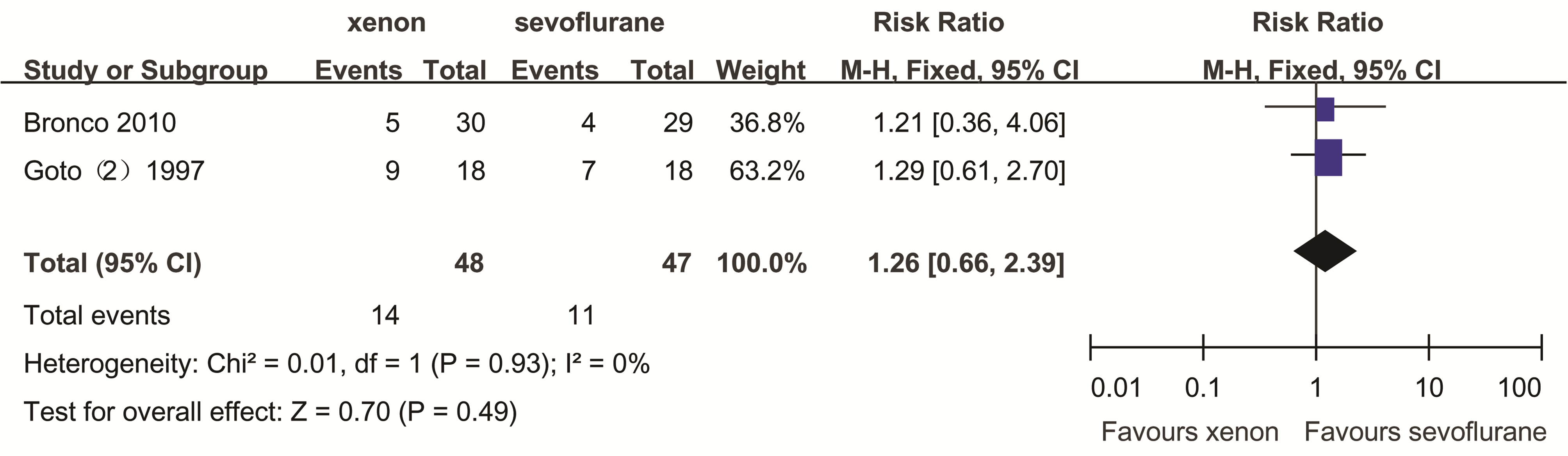Click the Favours sevoflurane axis label
The image size is (1568, 456).
coord(1425,432)
